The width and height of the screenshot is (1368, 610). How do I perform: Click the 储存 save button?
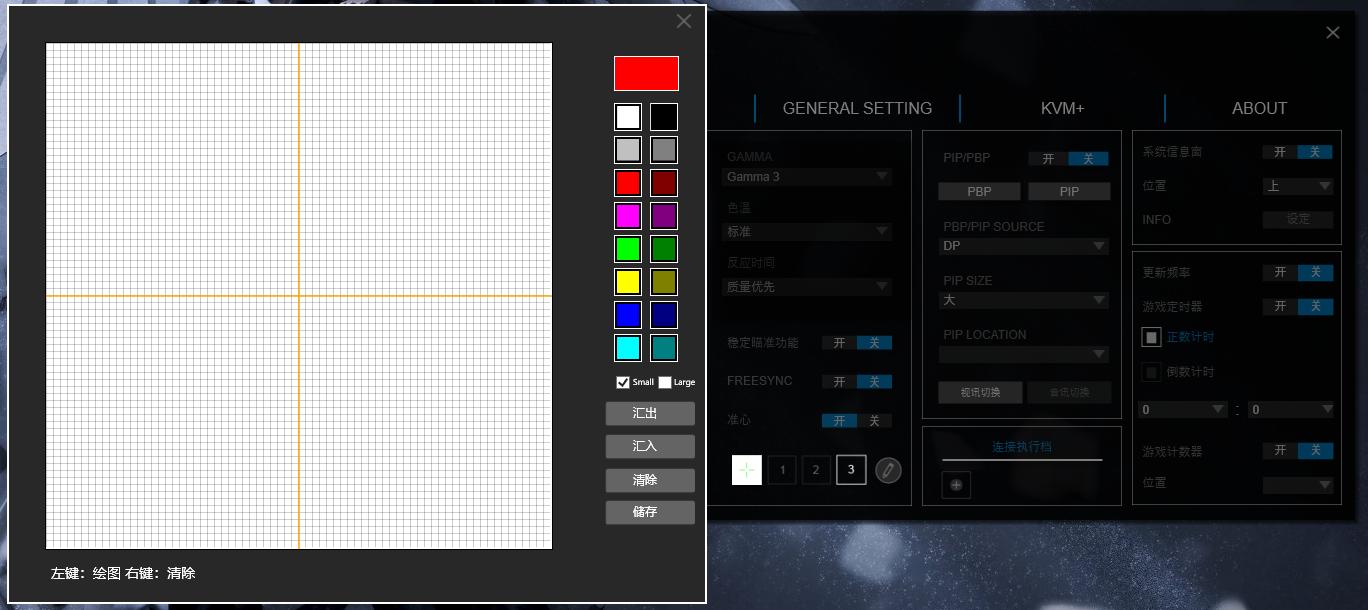[650, 512]
